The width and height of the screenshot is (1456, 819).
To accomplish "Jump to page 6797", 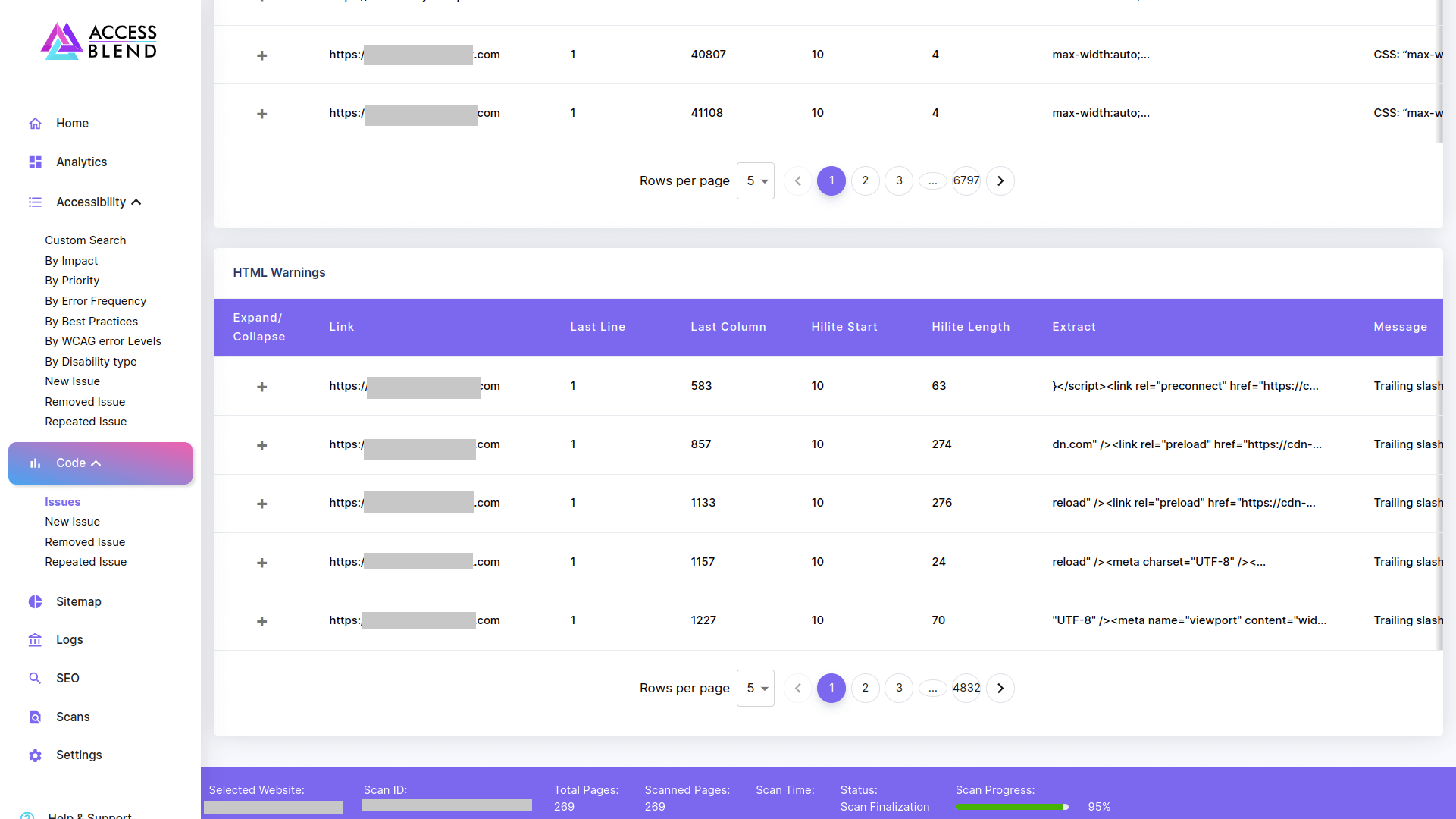I will [966, 181].
